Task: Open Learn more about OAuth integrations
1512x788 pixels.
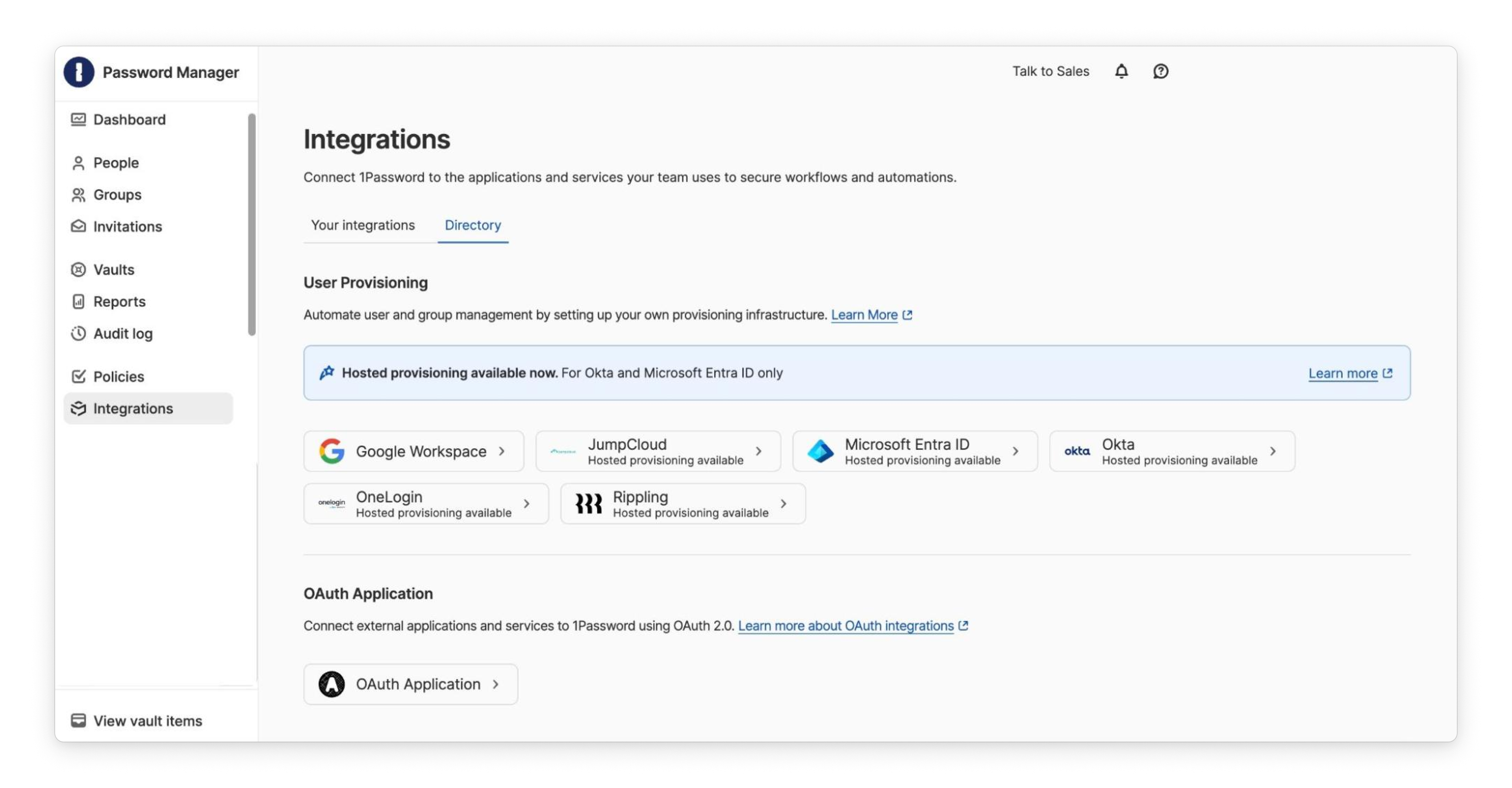Action: click(x=847, y=626)
